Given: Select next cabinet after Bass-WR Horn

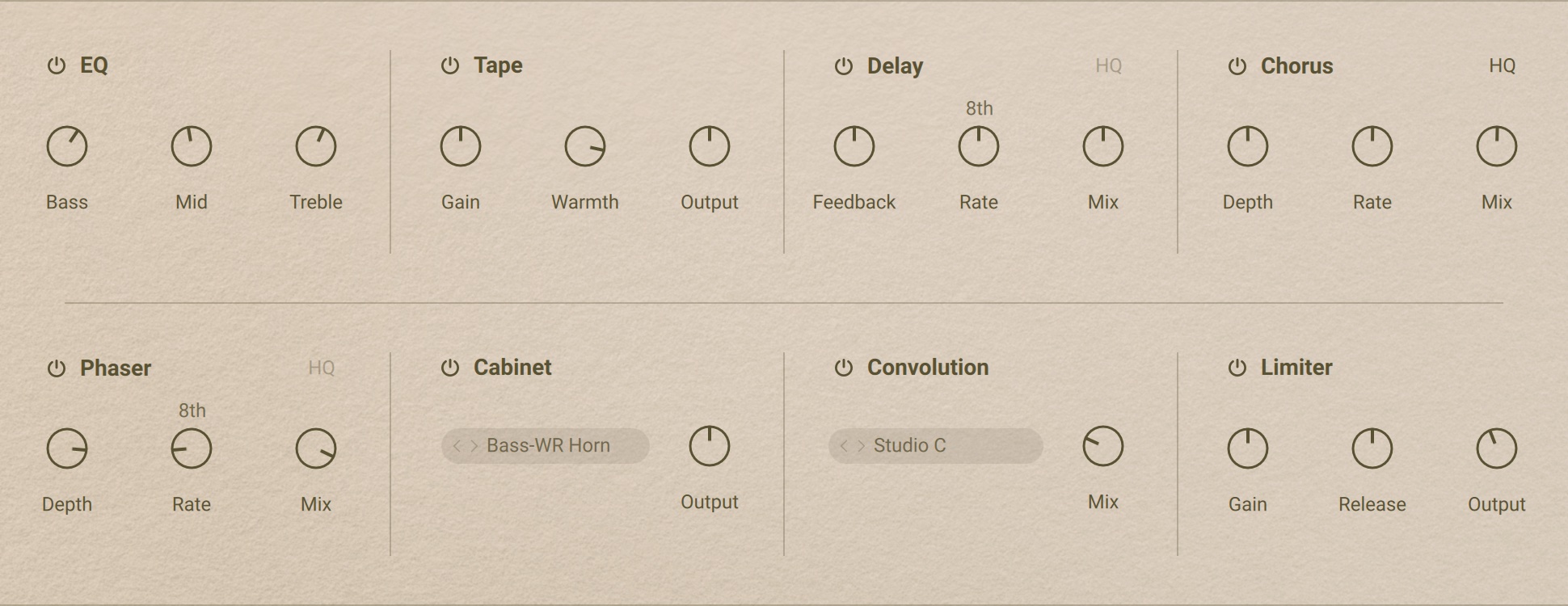Looking at the screenshot, I should click(474, 446).
